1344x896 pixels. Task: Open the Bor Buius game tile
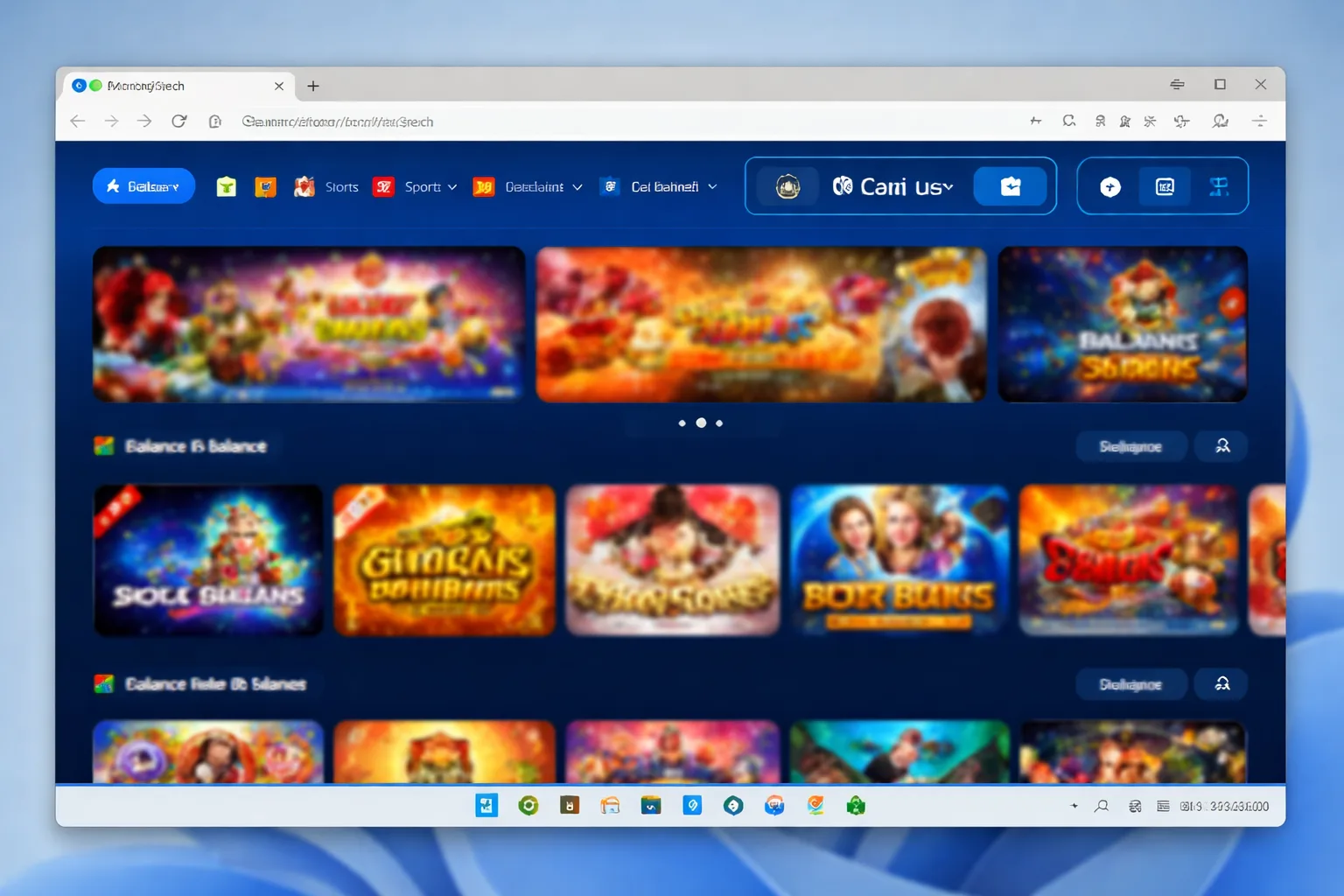899,560
